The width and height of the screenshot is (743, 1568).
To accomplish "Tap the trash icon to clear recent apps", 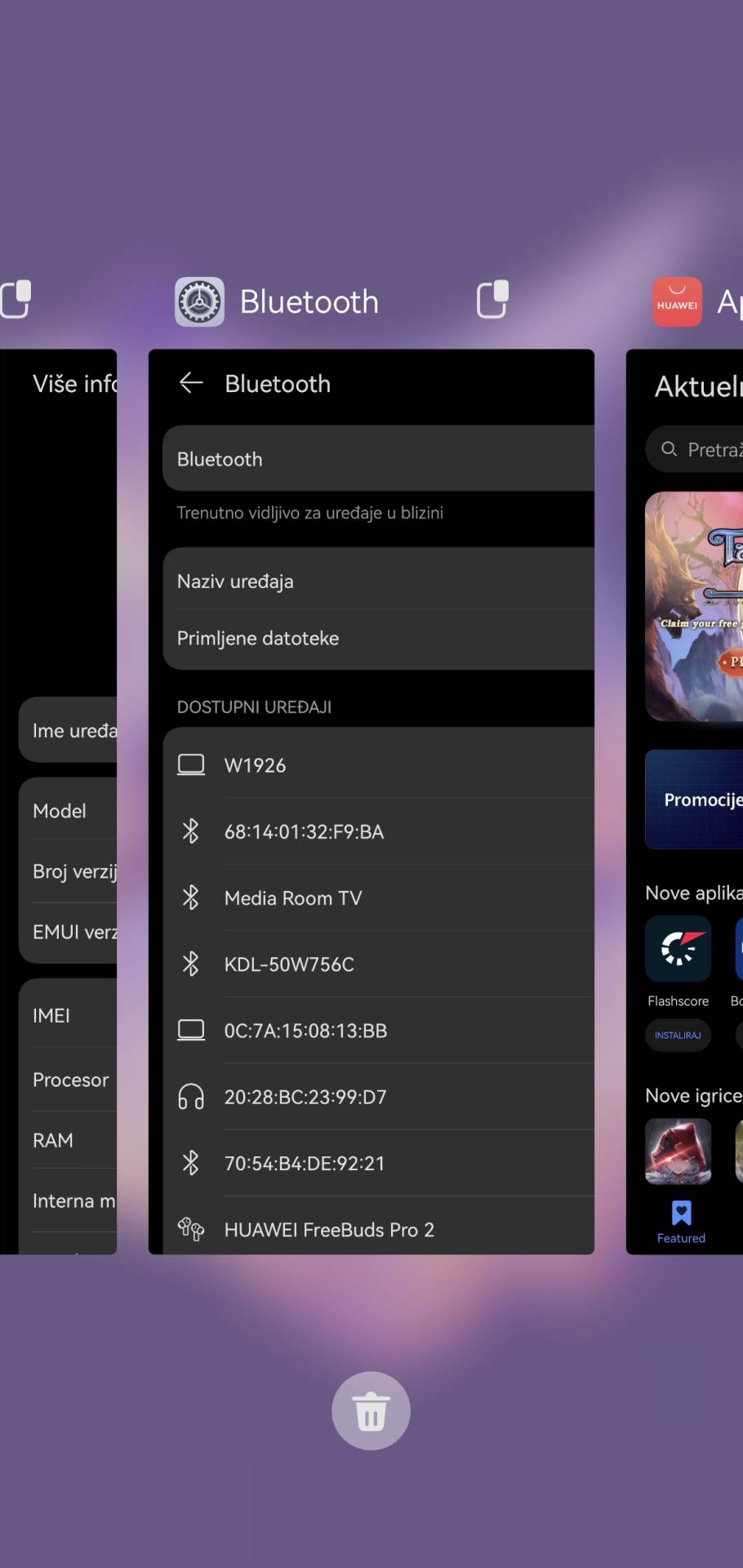I will point(371,1410).
